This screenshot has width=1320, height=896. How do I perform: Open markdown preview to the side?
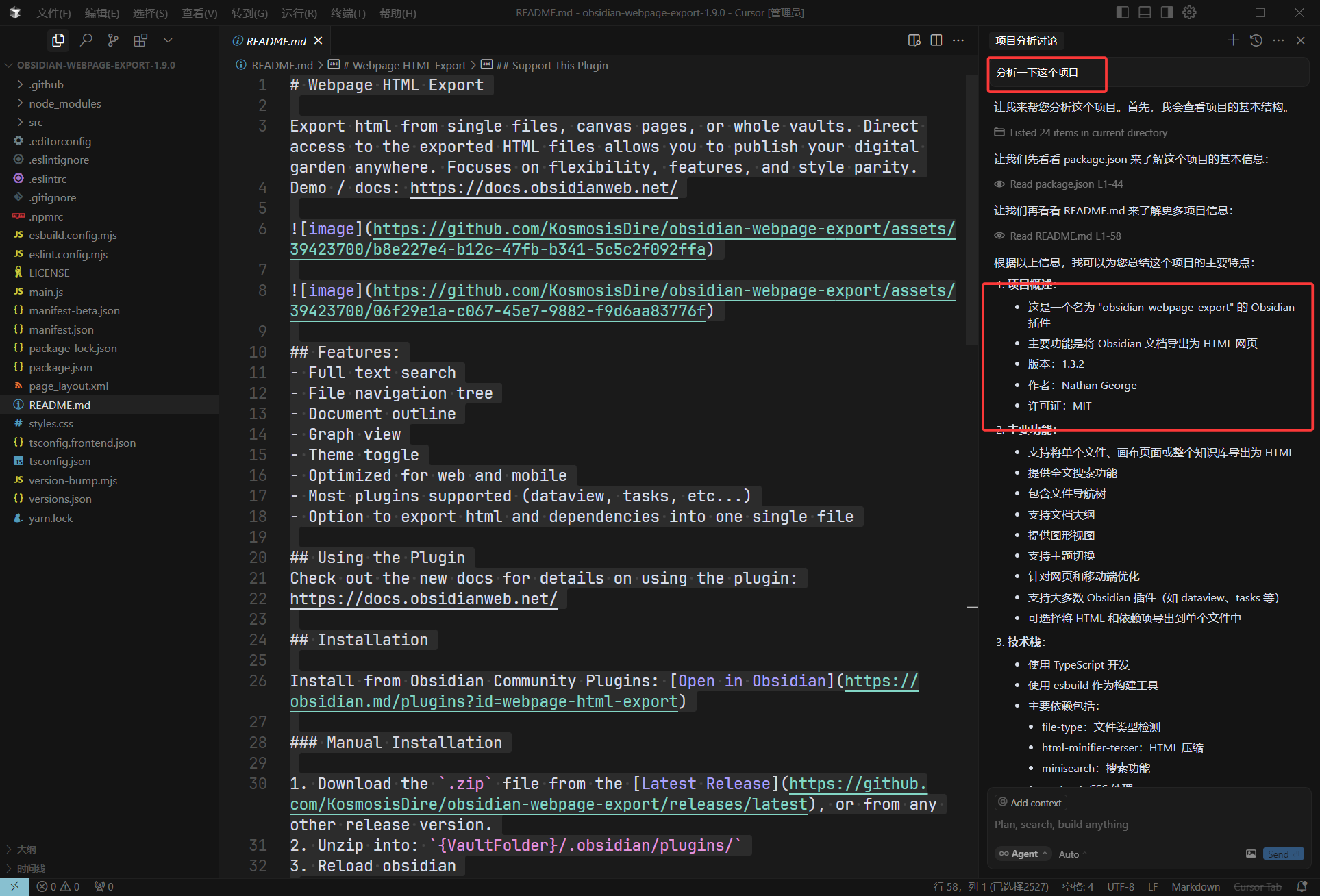[x=914, y=40]
